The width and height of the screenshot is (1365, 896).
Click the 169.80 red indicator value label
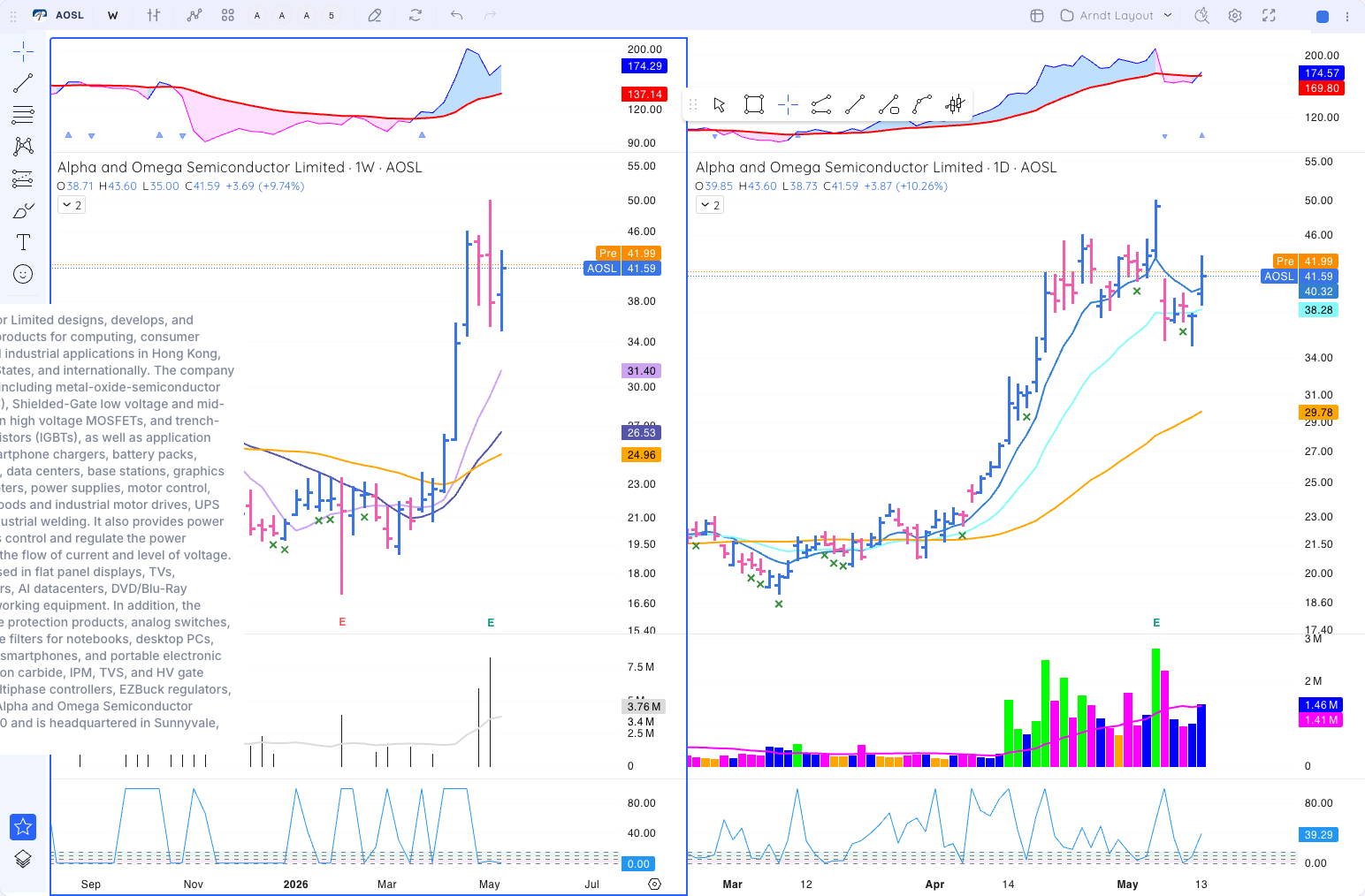pos(1322,88)
